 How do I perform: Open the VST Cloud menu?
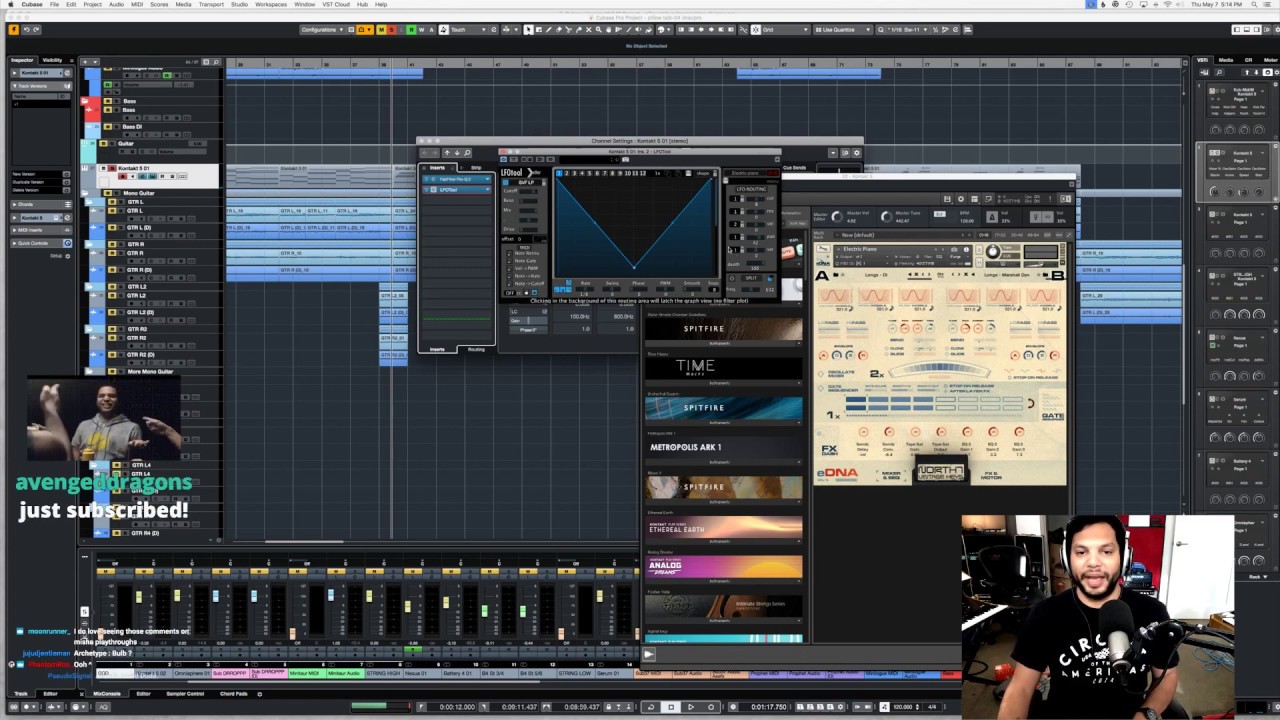[x=337, y=4]
